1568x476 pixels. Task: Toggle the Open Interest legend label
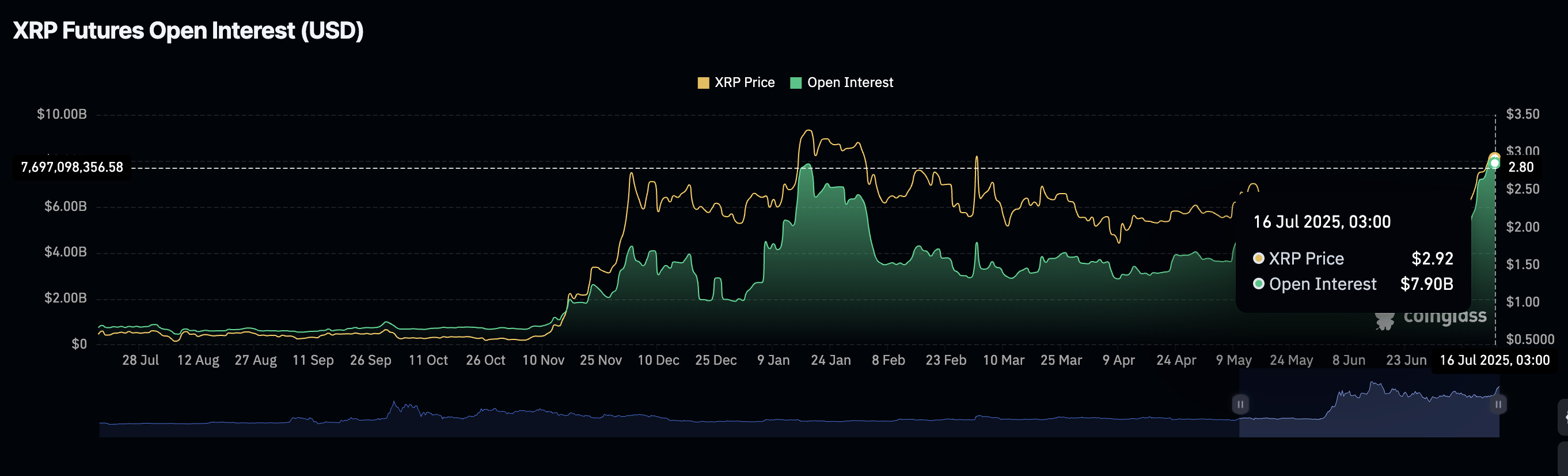click(850, 83)
